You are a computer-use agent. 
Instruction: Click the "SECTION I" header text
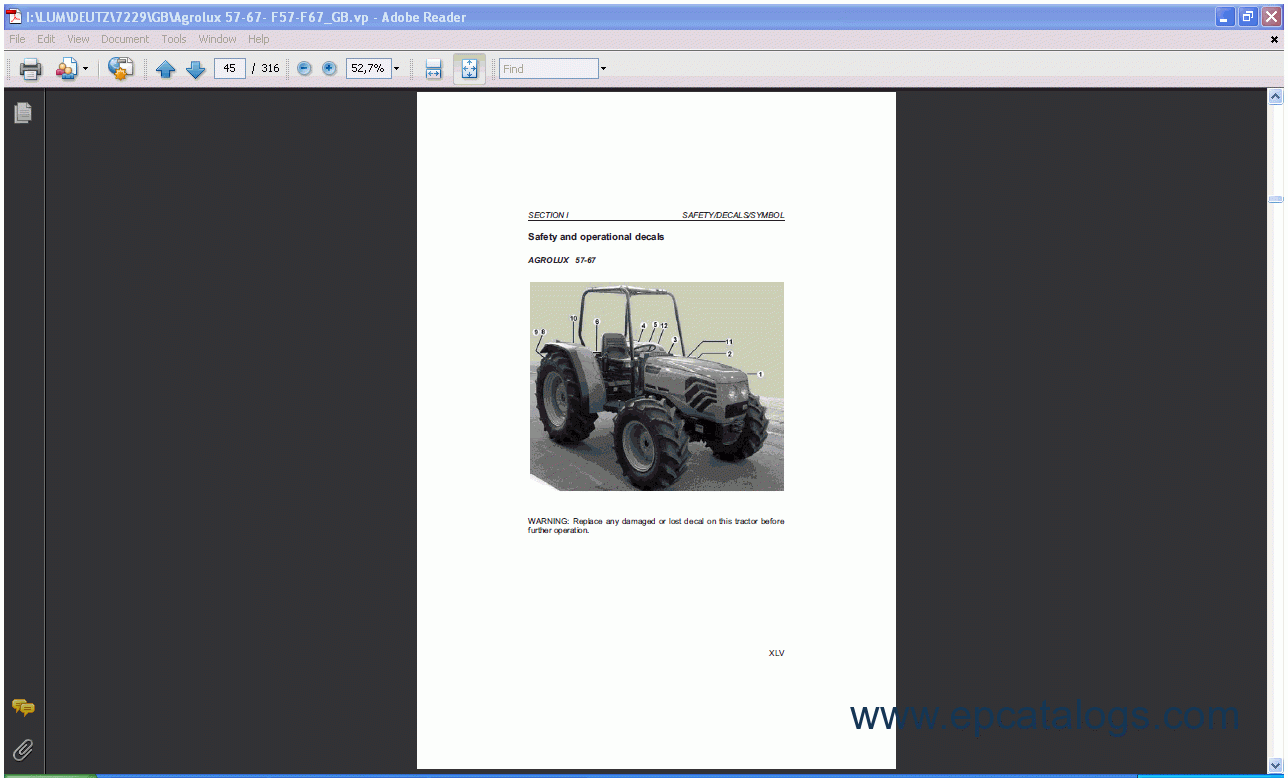tap(548, 215)
